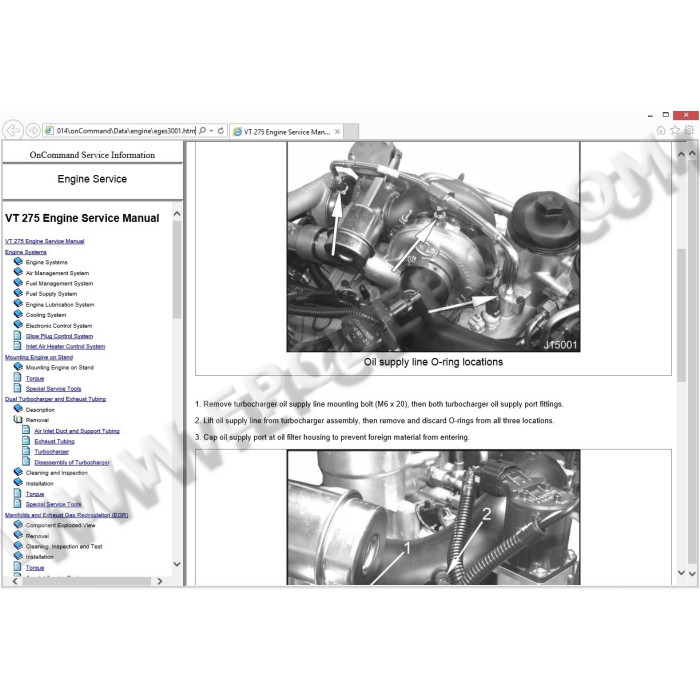Open Manifolds and Exhaust Gas Recirculation link
This screenshot has height=700, width=700.
click(67, 515)
